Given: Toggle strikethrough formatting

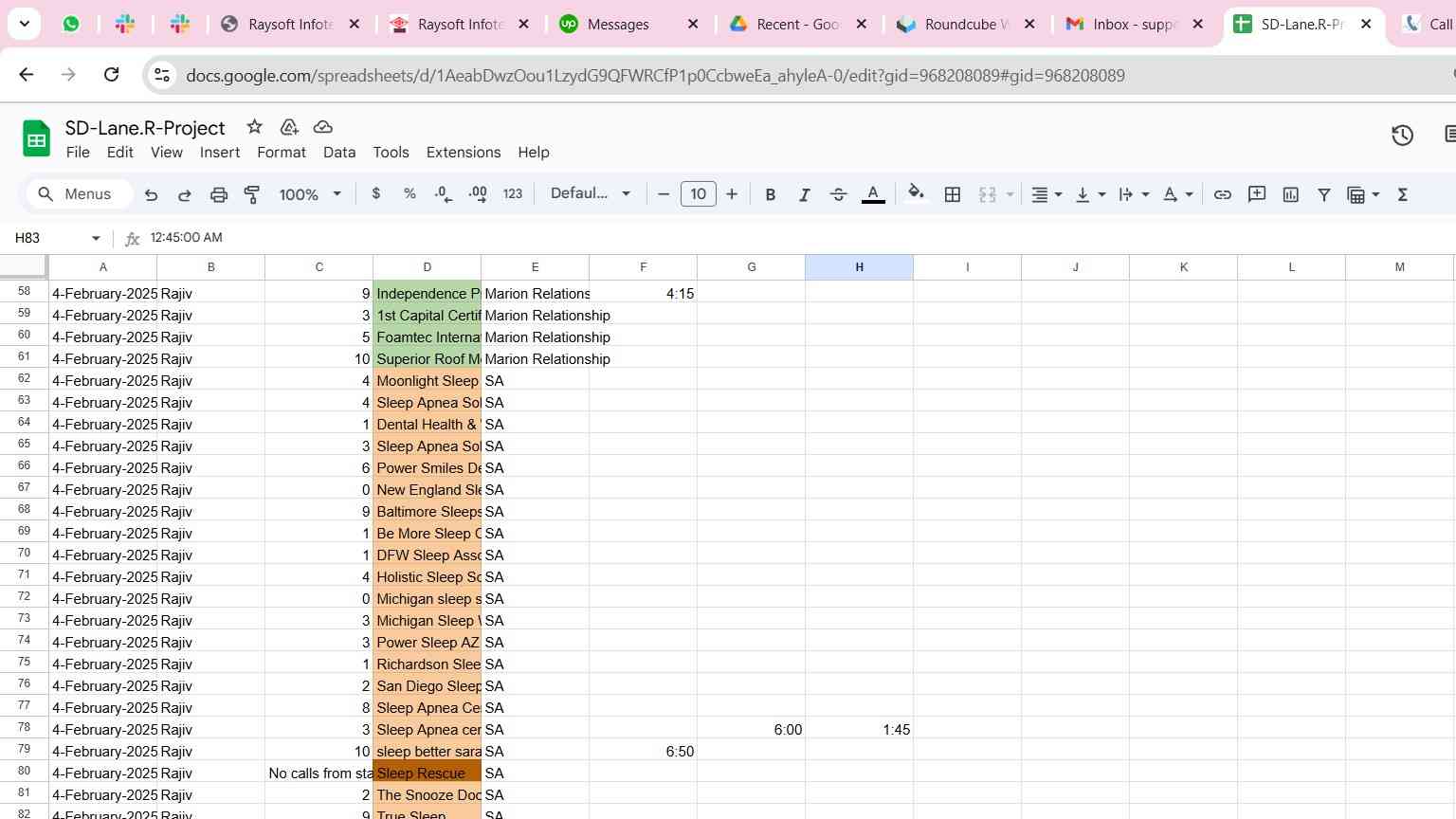Looking at the screenshot, I should coord(838,194).
